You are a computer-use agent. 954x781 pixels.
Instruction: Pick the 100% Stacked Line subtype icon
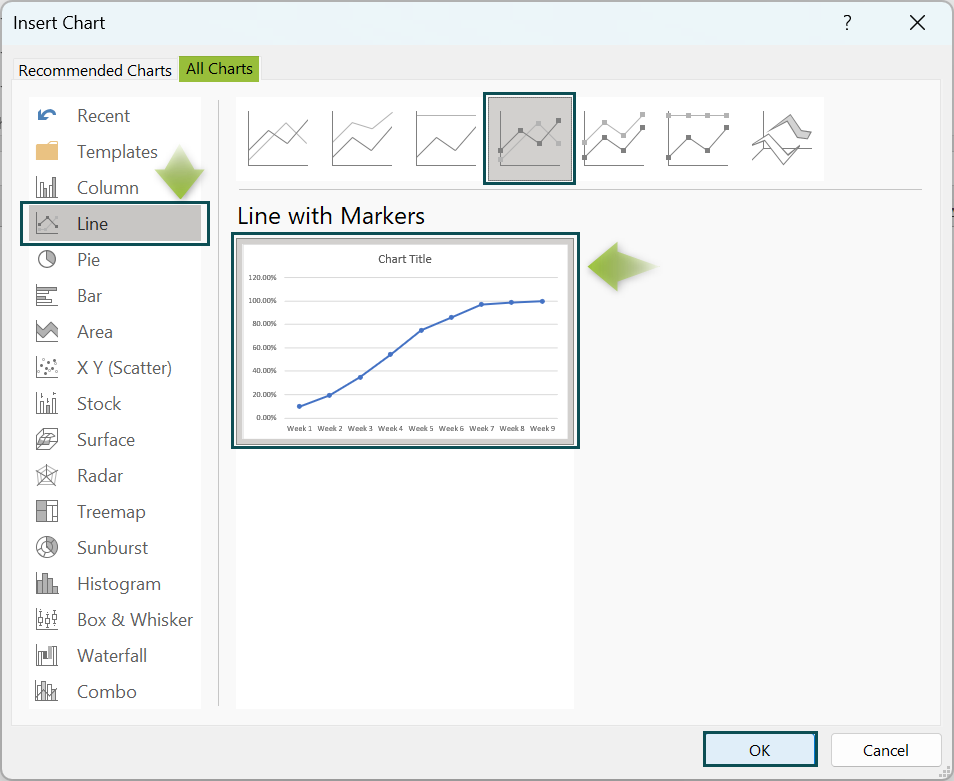[446, 138]
